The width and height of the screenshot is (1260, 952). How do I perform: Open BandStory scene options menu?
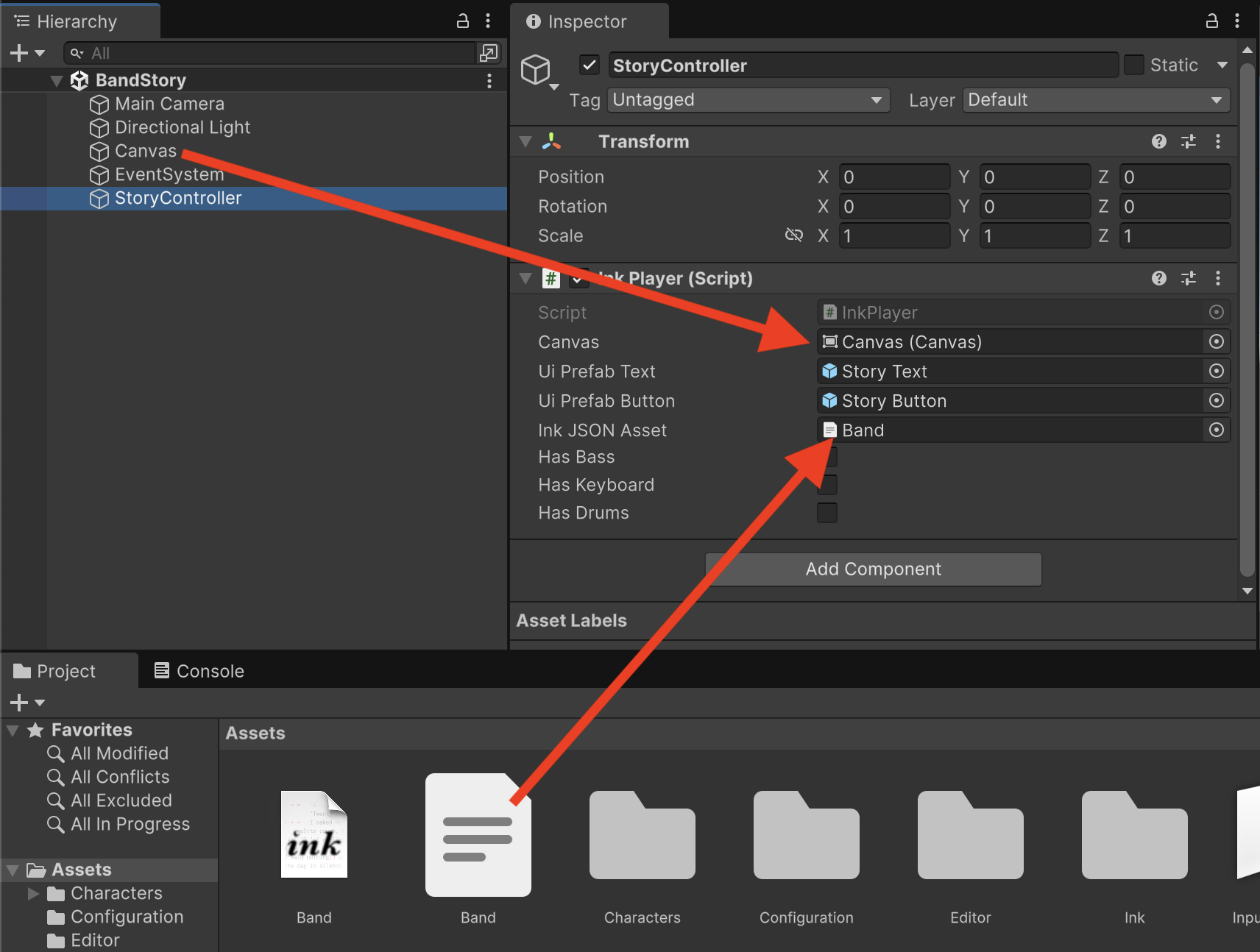point(489,80)
